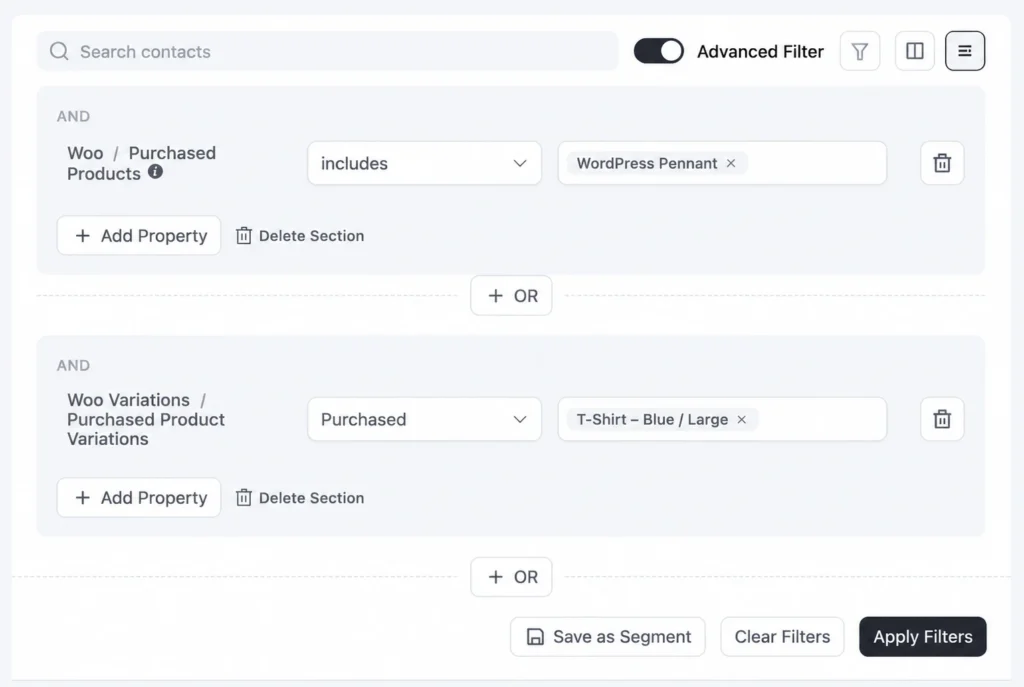The image size is (1024, 687).
Task: Open the funnel filter icon button
Action: point(859,51)
